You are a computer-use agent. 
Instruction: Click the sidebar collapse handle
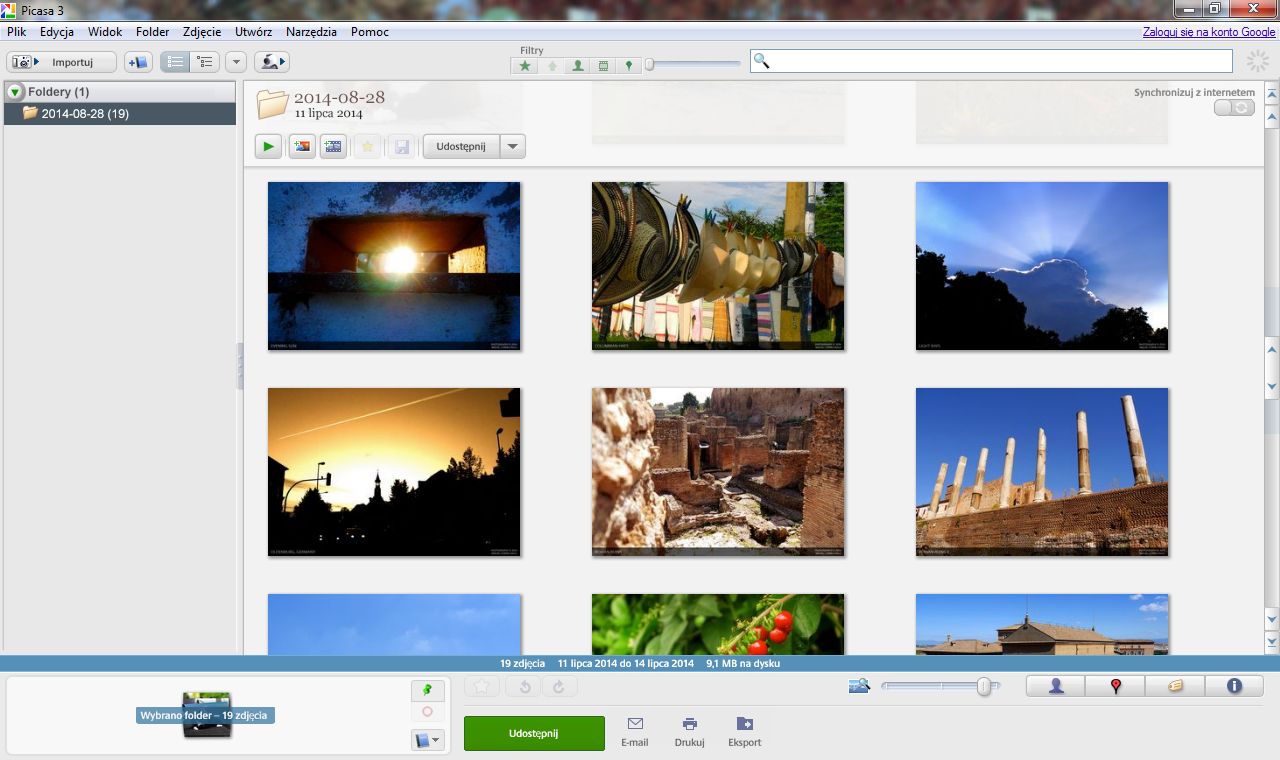coord(240,366)
